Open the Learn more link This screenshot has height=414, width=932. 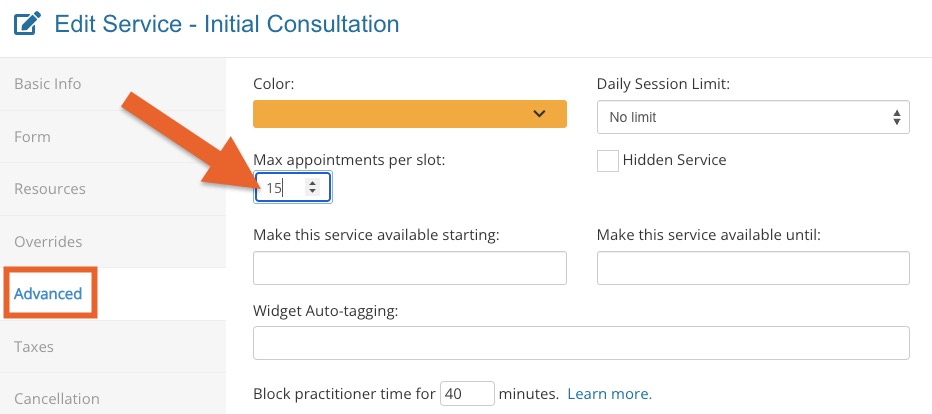609,393
